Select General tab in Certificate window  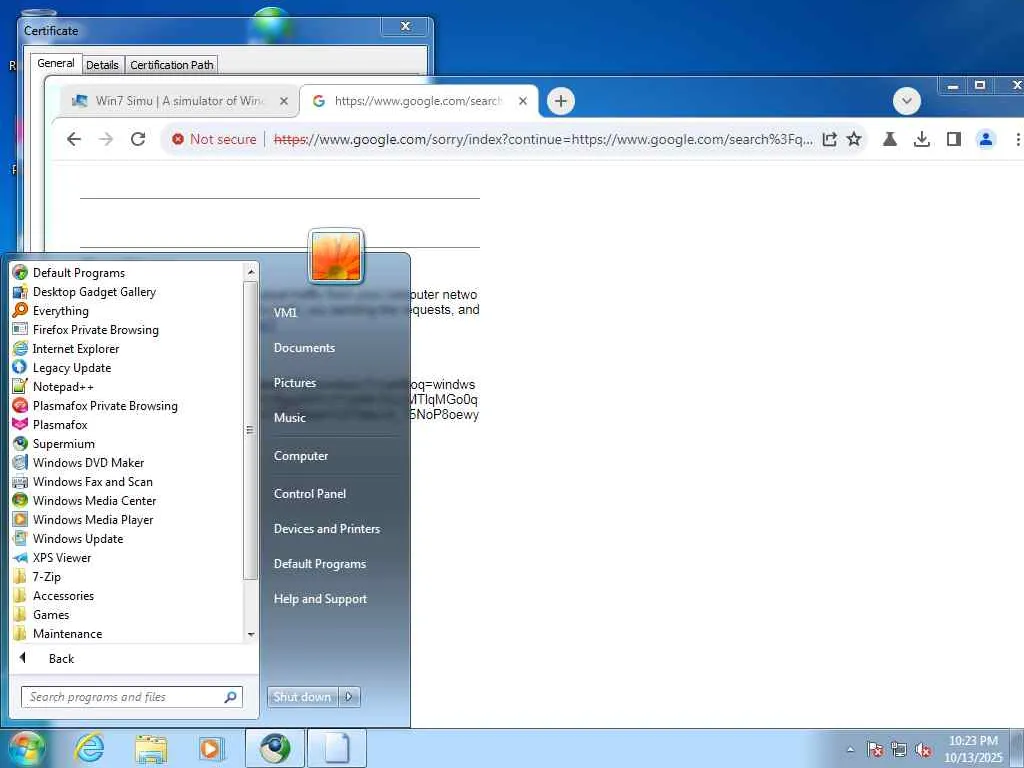pyautogui.click(x=56, y=63)
